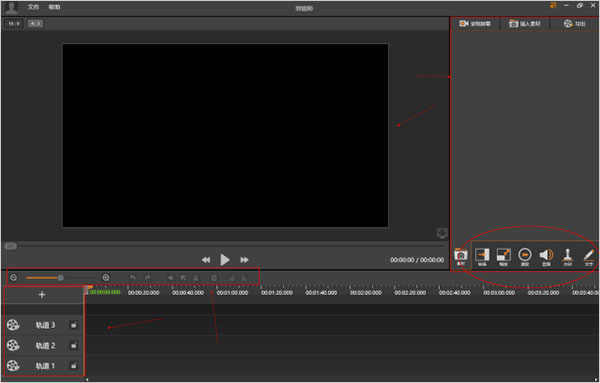Click the import materials button with folder icon
Image resolution: width=600 pixels, height=383 pixels.
click(x=525, y=24)
